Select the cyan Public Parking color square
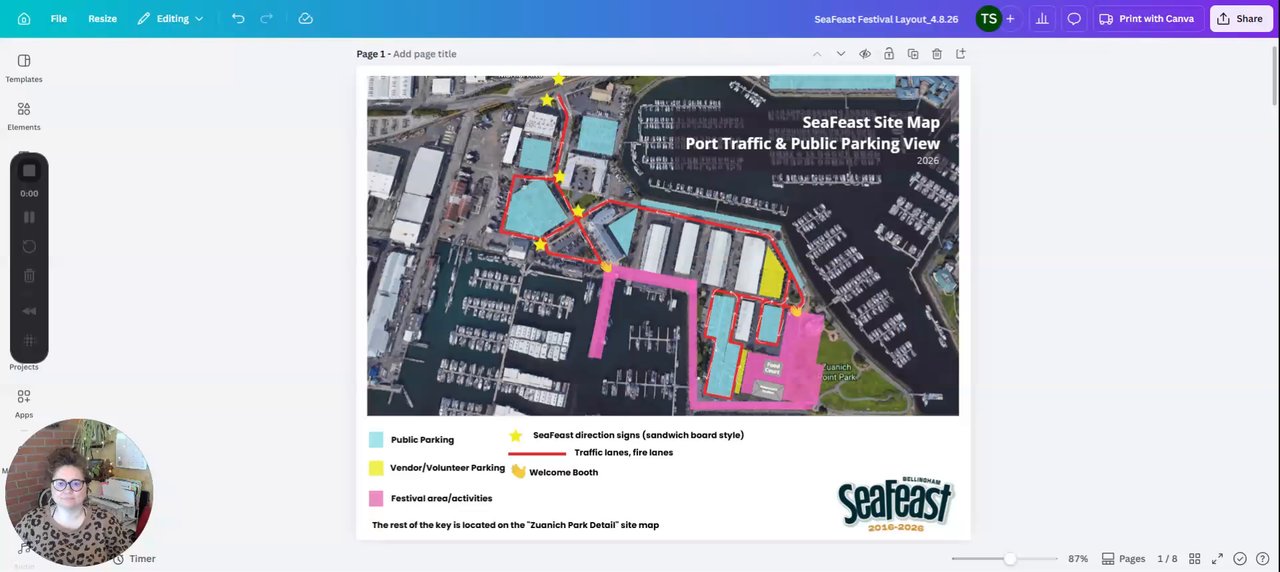The image size is (1280, 572). coord(376,440)
